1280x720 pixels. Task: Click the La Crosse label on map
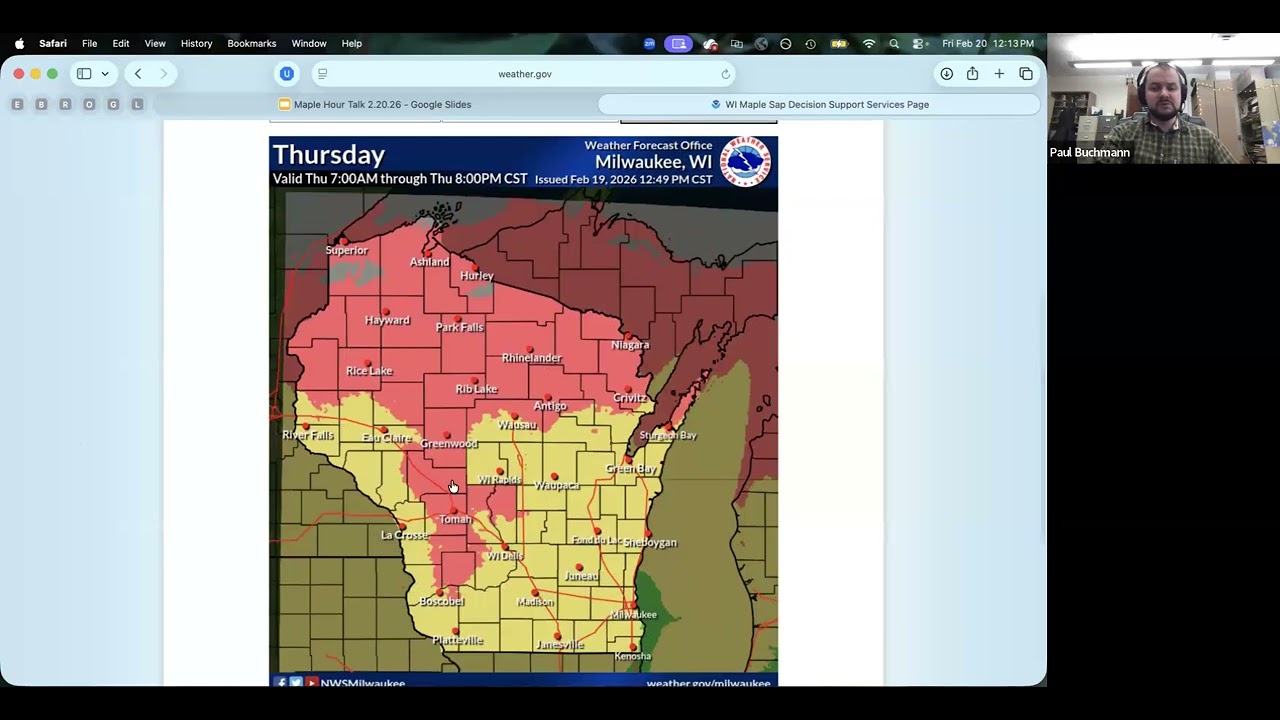pyautogui.click(x=404, y=535)
